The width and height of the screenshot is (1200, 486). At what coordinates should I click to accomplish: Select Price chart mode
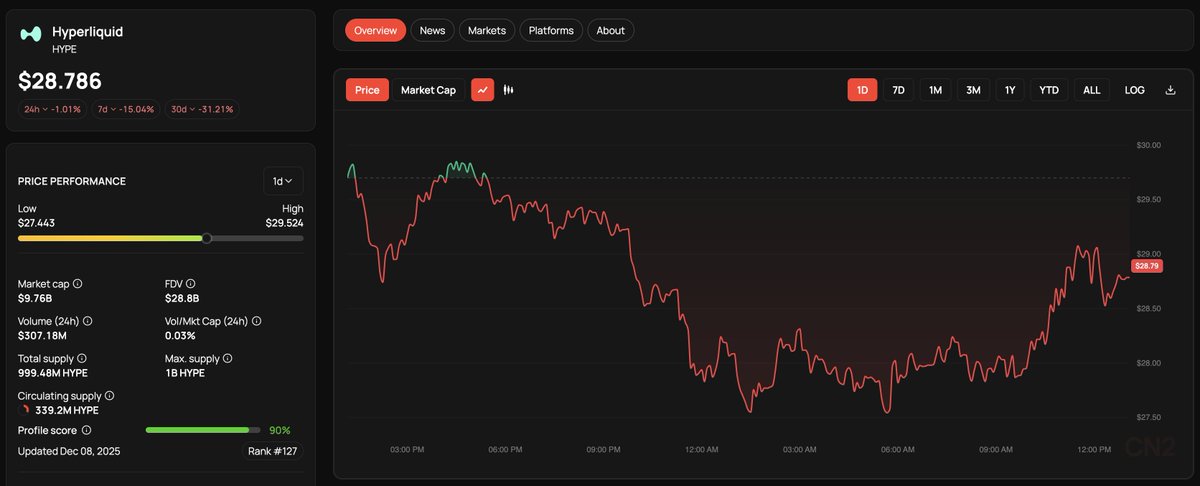[367, 90]
